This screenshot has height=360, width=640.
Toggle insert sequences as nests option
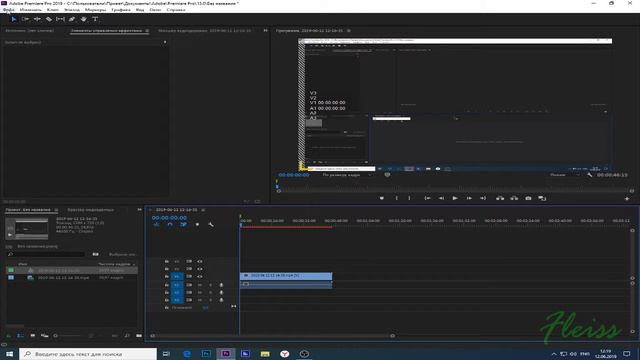coord(156,224)
